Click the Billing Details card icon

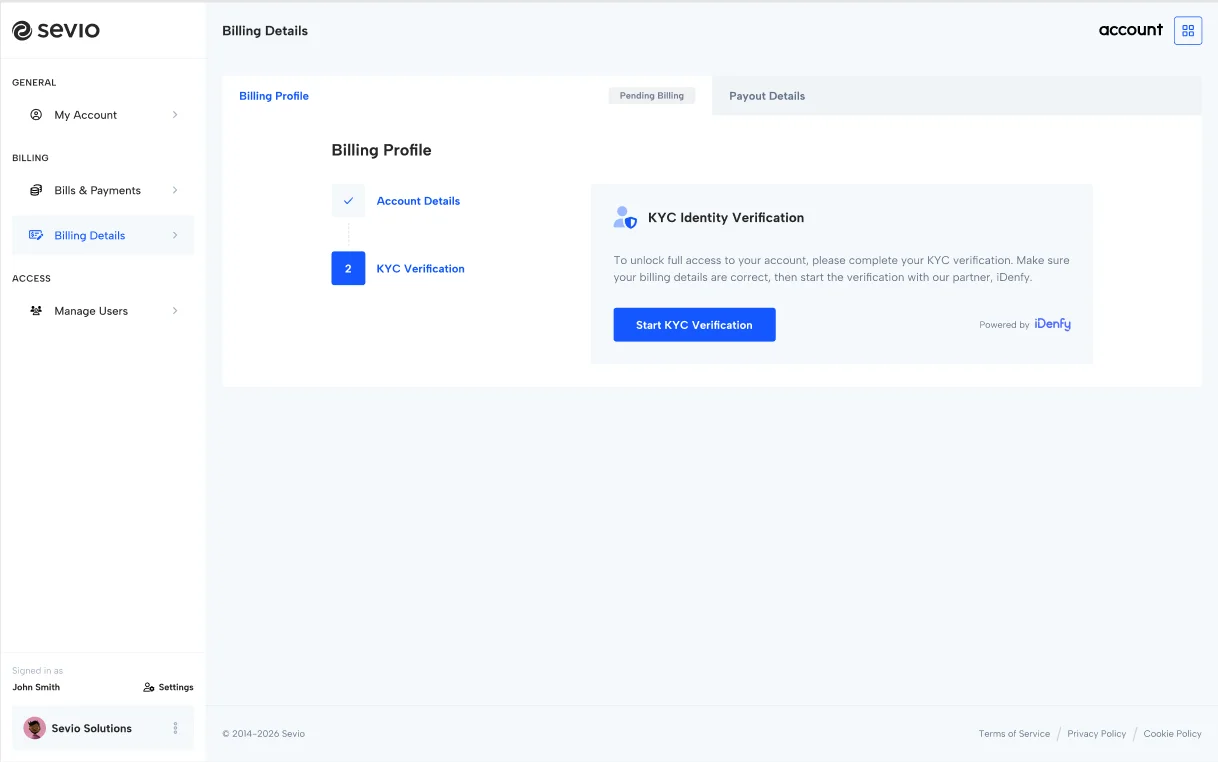pos(36,235)
